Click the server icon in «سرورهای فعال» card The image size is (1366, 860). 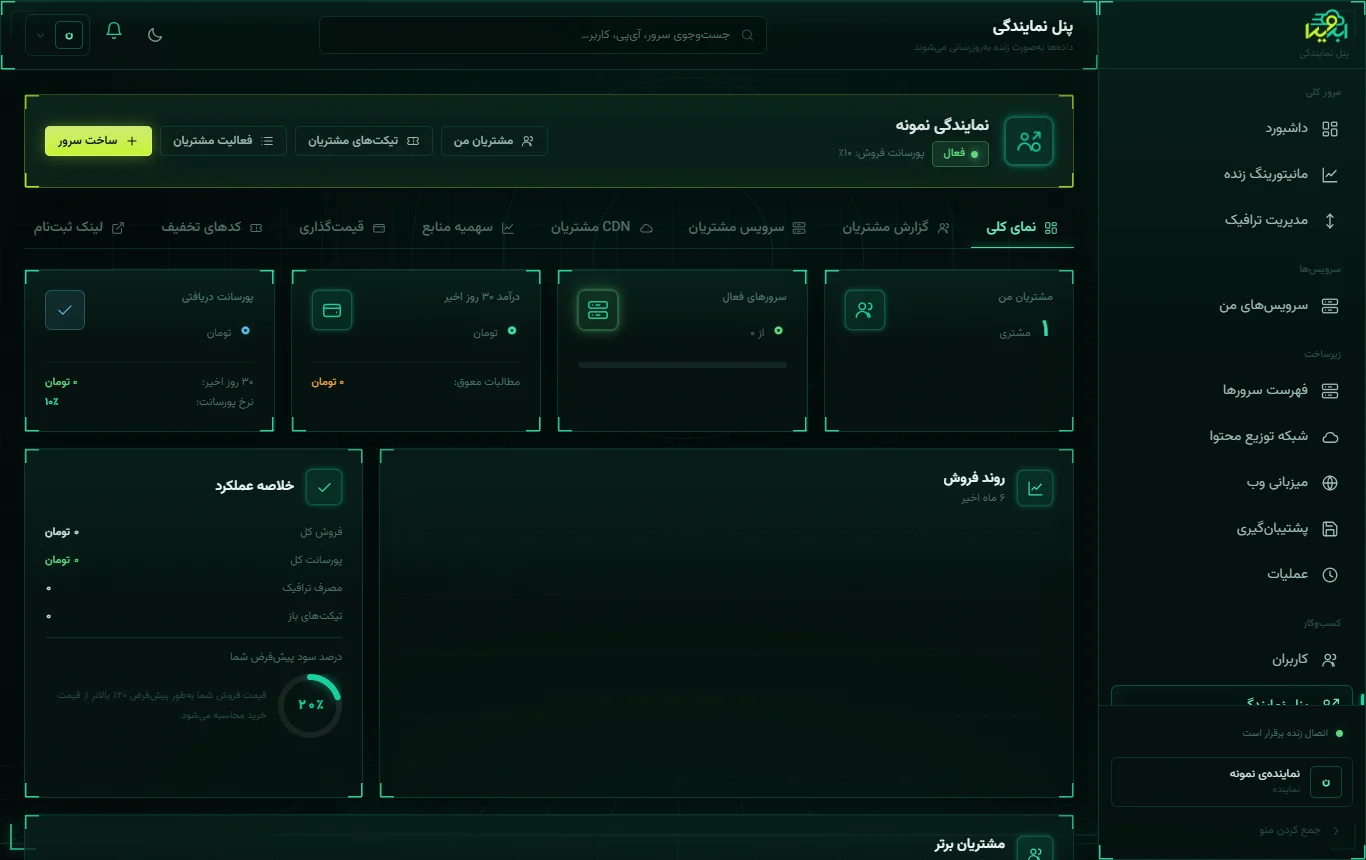point(598,310)
